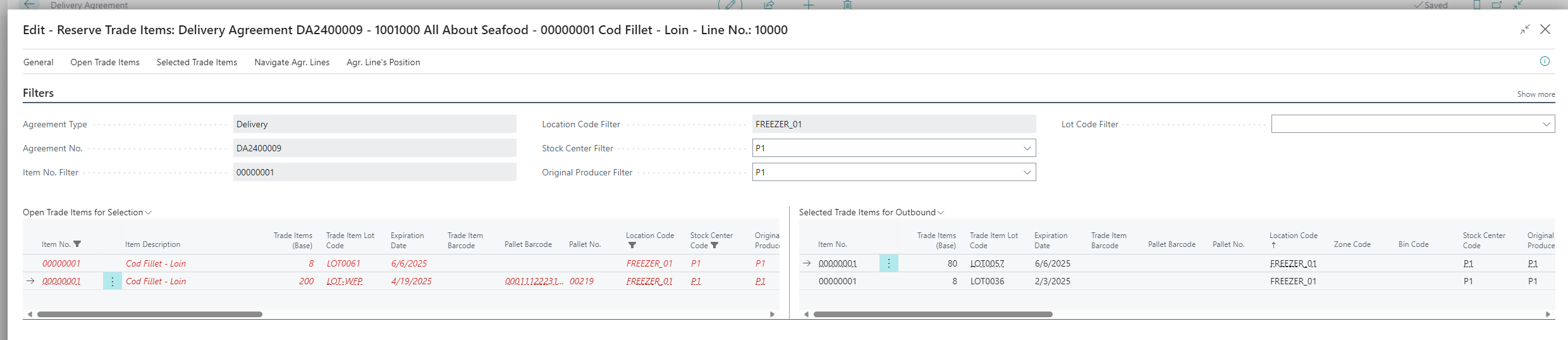Viewport: 1568px width, 340px height.
Task: Open the Selected Trade Items menu
Action: tap(197, 62)
